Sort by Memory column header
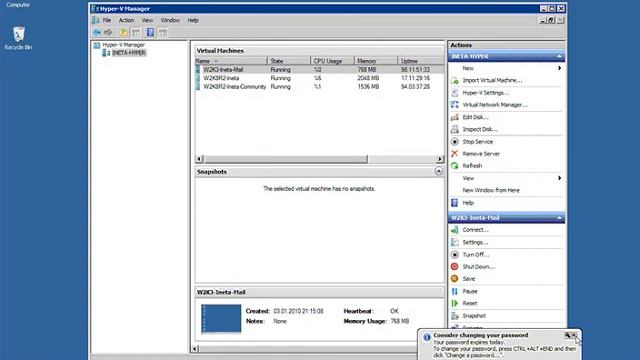Image resolution: width=640 pixels, height=360 pixels. click(x=376, y=61)
